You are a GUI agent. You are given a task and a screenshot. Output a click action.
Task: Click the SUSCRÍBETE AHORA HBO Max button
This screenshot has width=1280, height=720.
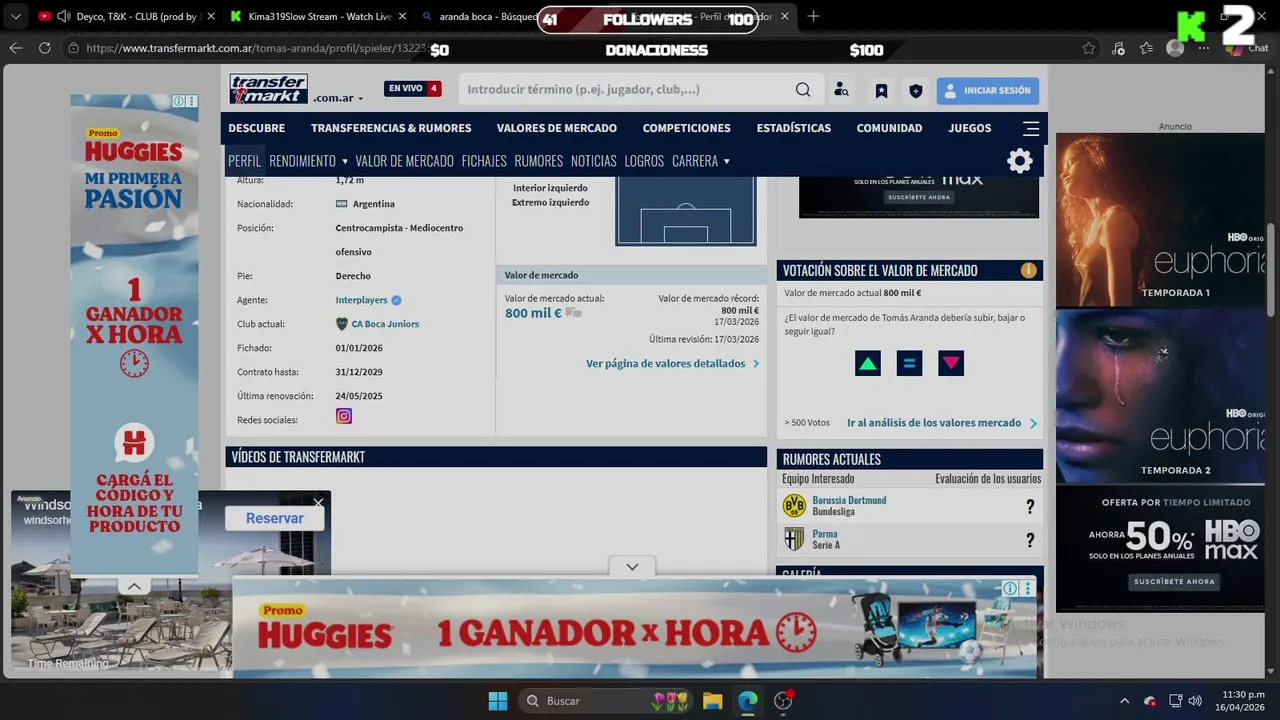(x=1174, y=582)
